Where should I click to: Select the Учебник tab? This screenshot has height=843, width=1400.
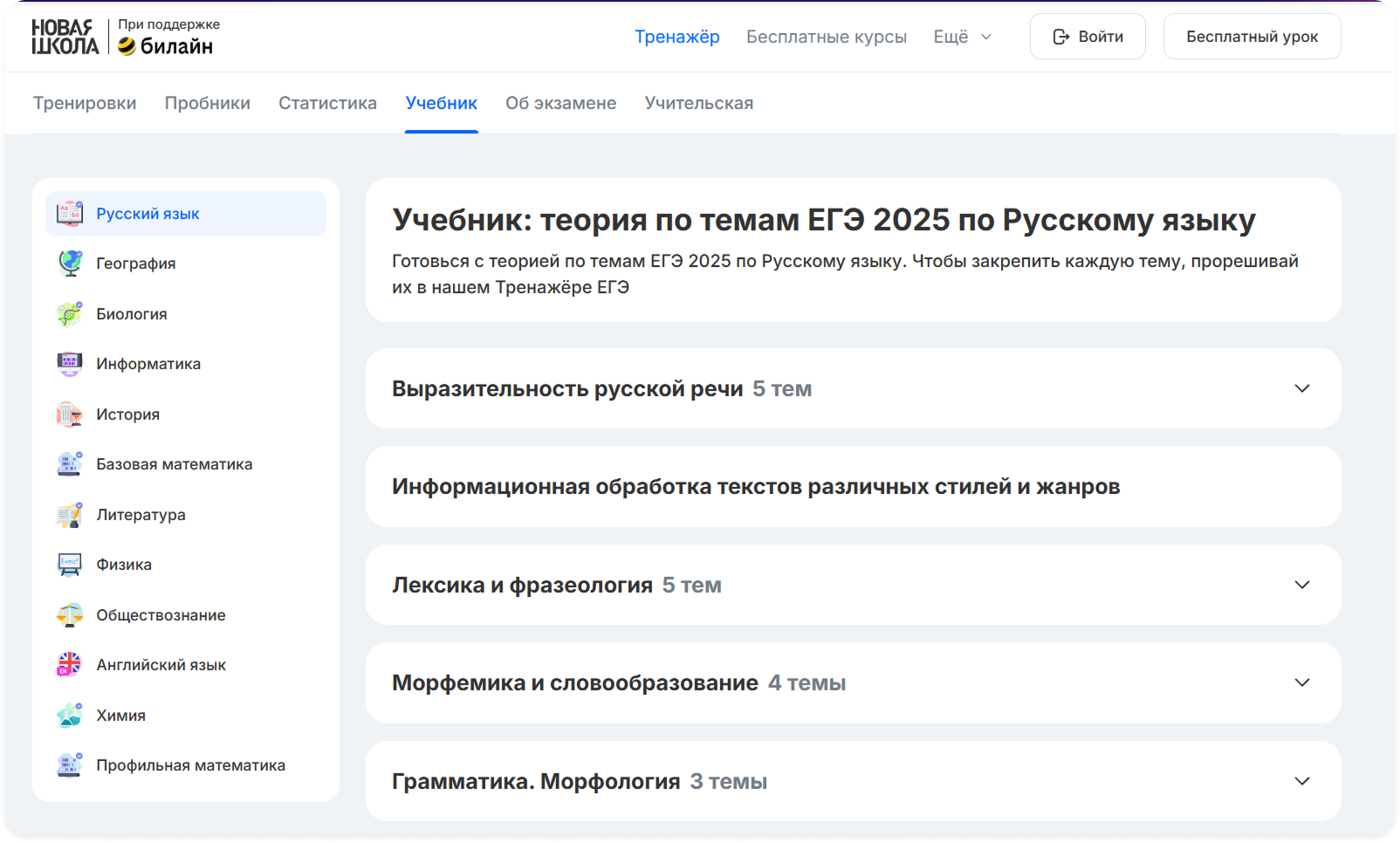[442, 103]
